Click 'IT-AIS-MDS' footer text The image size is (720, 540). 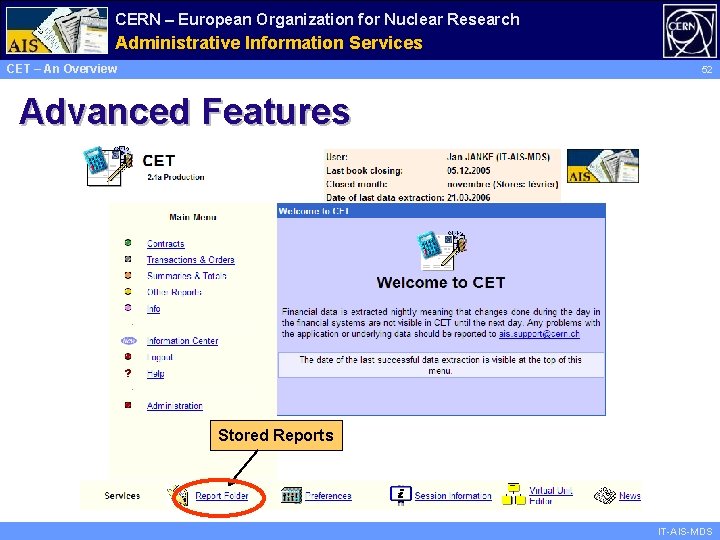[x=685, y=531]
